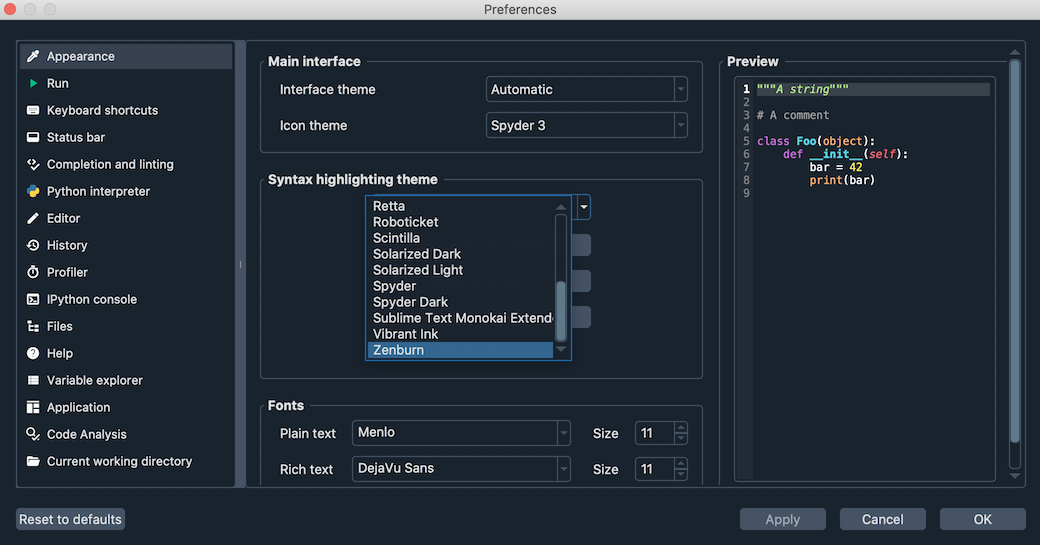The image size is (1040, 545).
Task: Open the Plain text font dropdown
Action: pos(462,433)
